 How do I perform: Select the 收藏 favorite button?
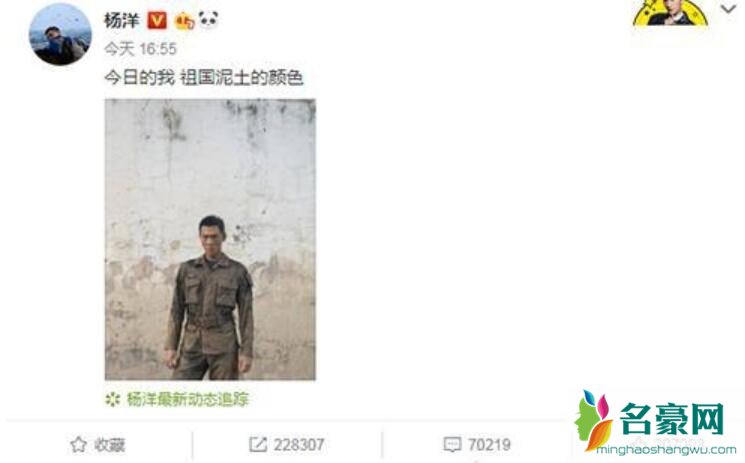[x=97, y=444]
